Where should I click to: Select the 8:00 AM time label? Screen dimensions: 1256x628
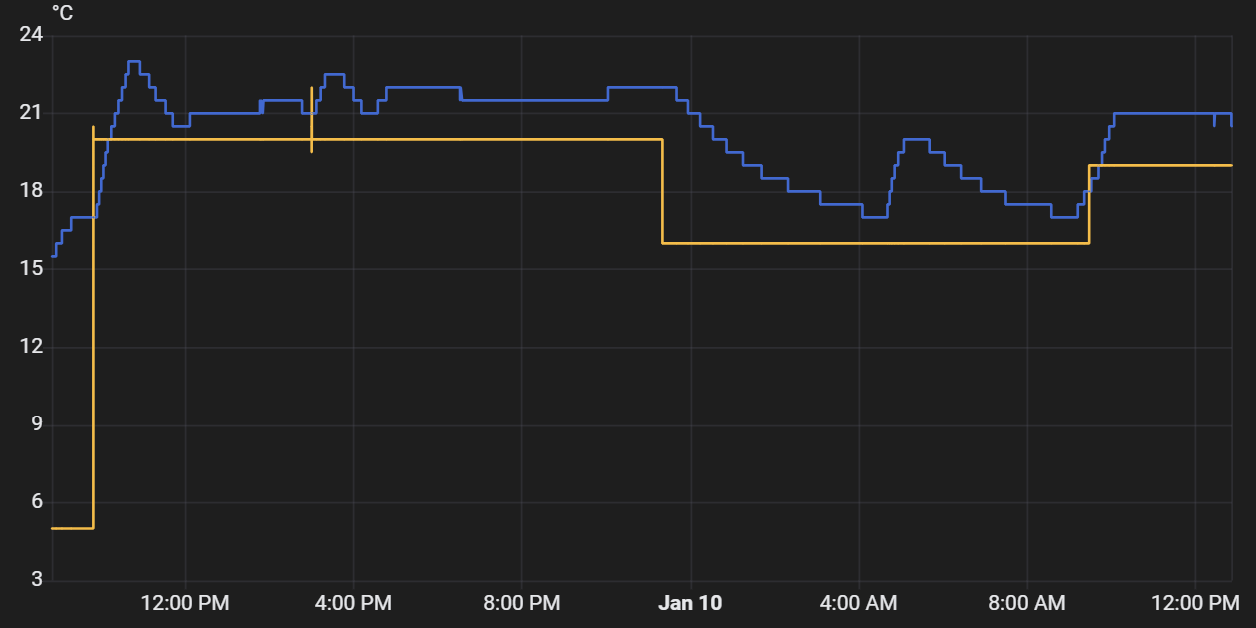1027,603
